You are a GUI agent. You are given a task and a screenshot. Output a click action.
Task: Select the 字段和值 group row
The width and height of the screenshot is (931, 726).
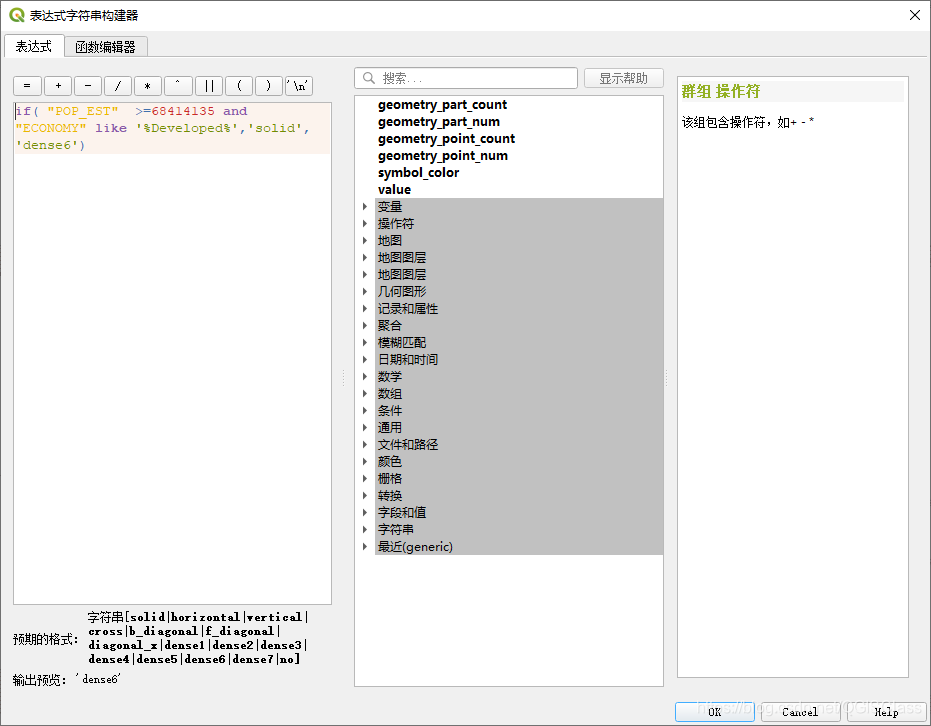(519, 513)
